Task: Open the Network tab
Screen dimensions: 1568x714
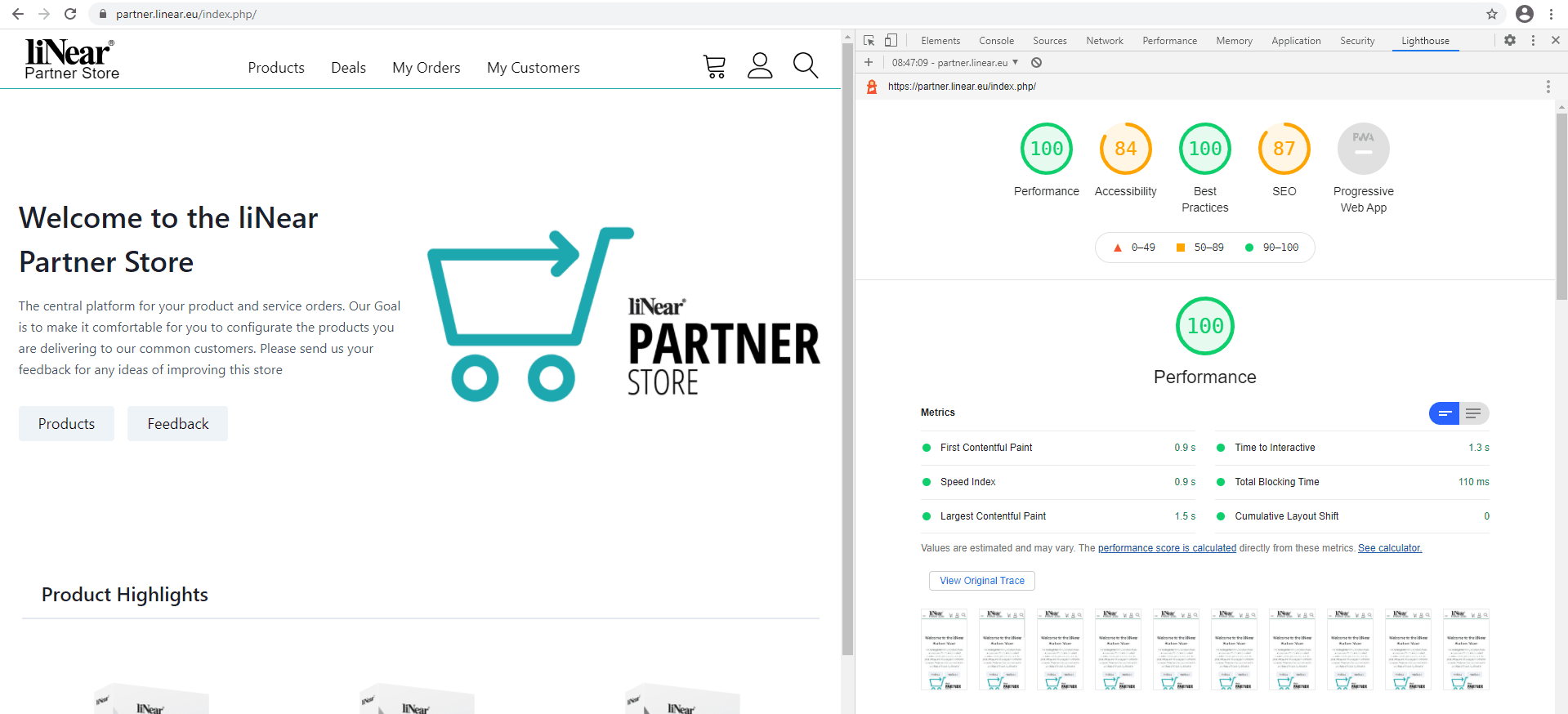Action: (1105, 41)
